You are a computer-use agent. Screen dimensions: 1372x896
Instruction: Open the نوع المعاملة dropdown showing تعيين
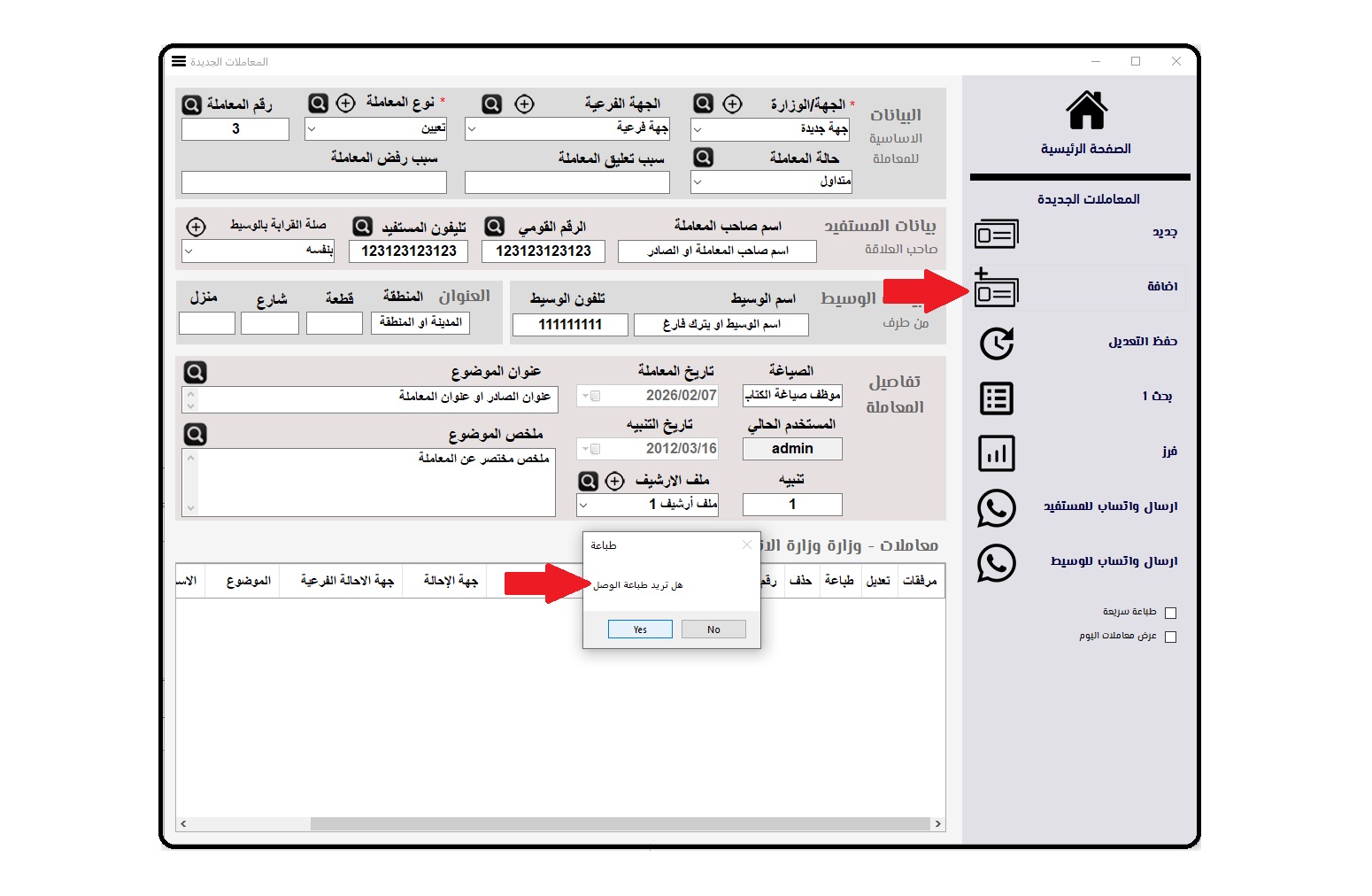tap(374, 128)
